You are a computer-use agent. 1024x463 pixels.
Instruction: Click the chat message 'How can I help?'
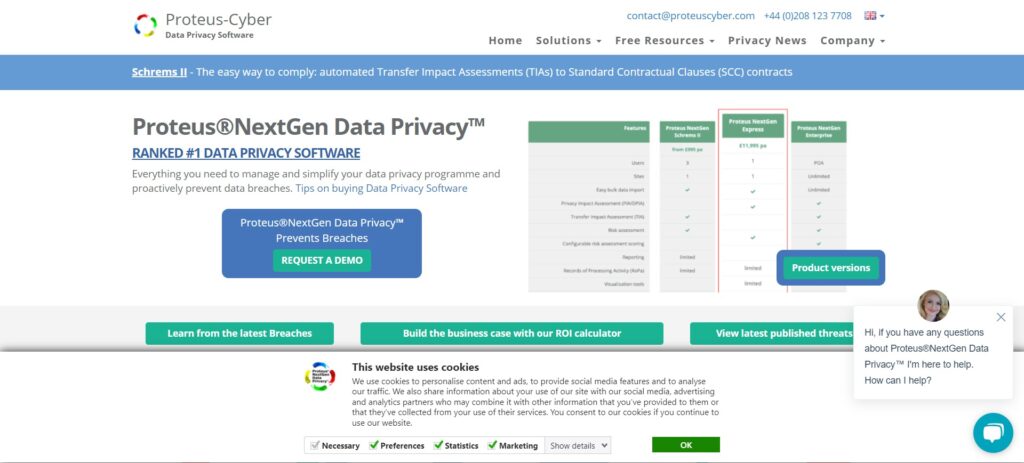[898, 380]
